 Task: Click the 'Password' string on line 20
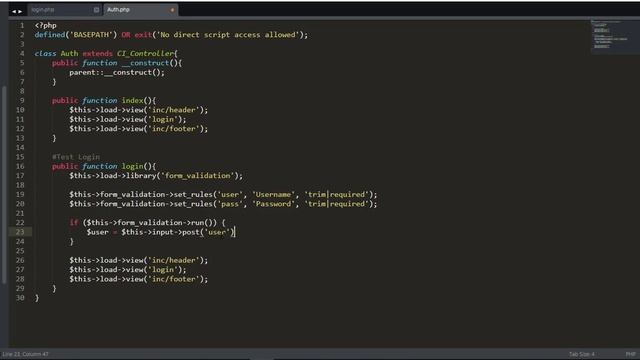pyautogui.click(x=273, y=204)
